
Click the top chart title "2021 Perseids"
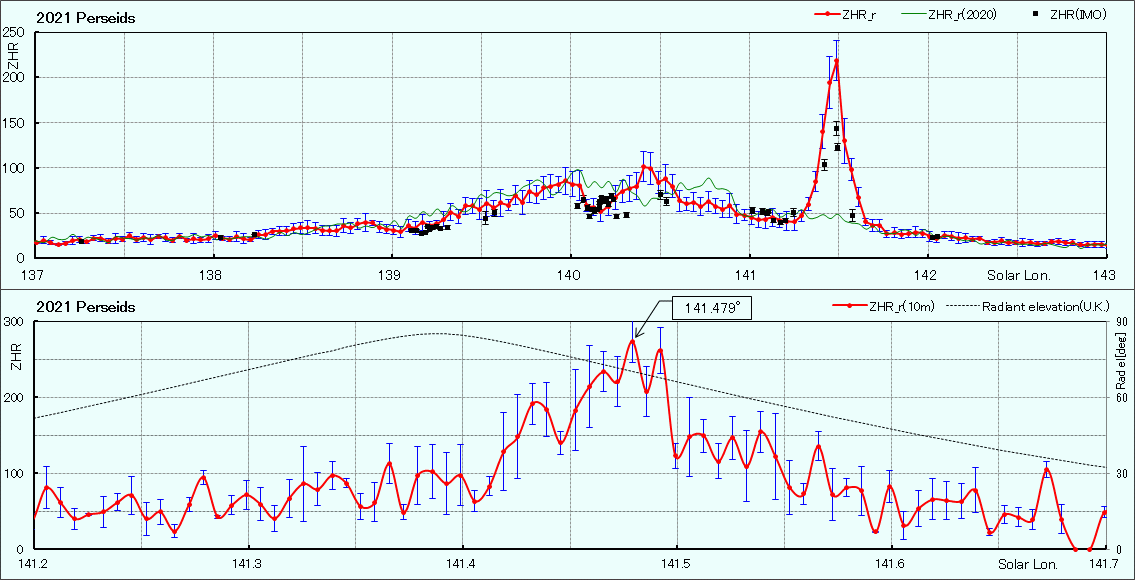click(x=86, y=18)
